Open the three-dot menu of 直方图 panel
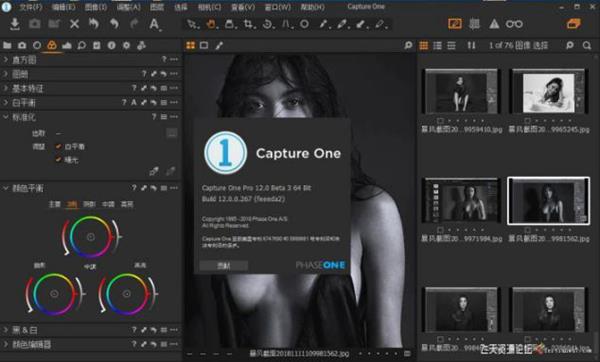 click(x=174, y=59)
